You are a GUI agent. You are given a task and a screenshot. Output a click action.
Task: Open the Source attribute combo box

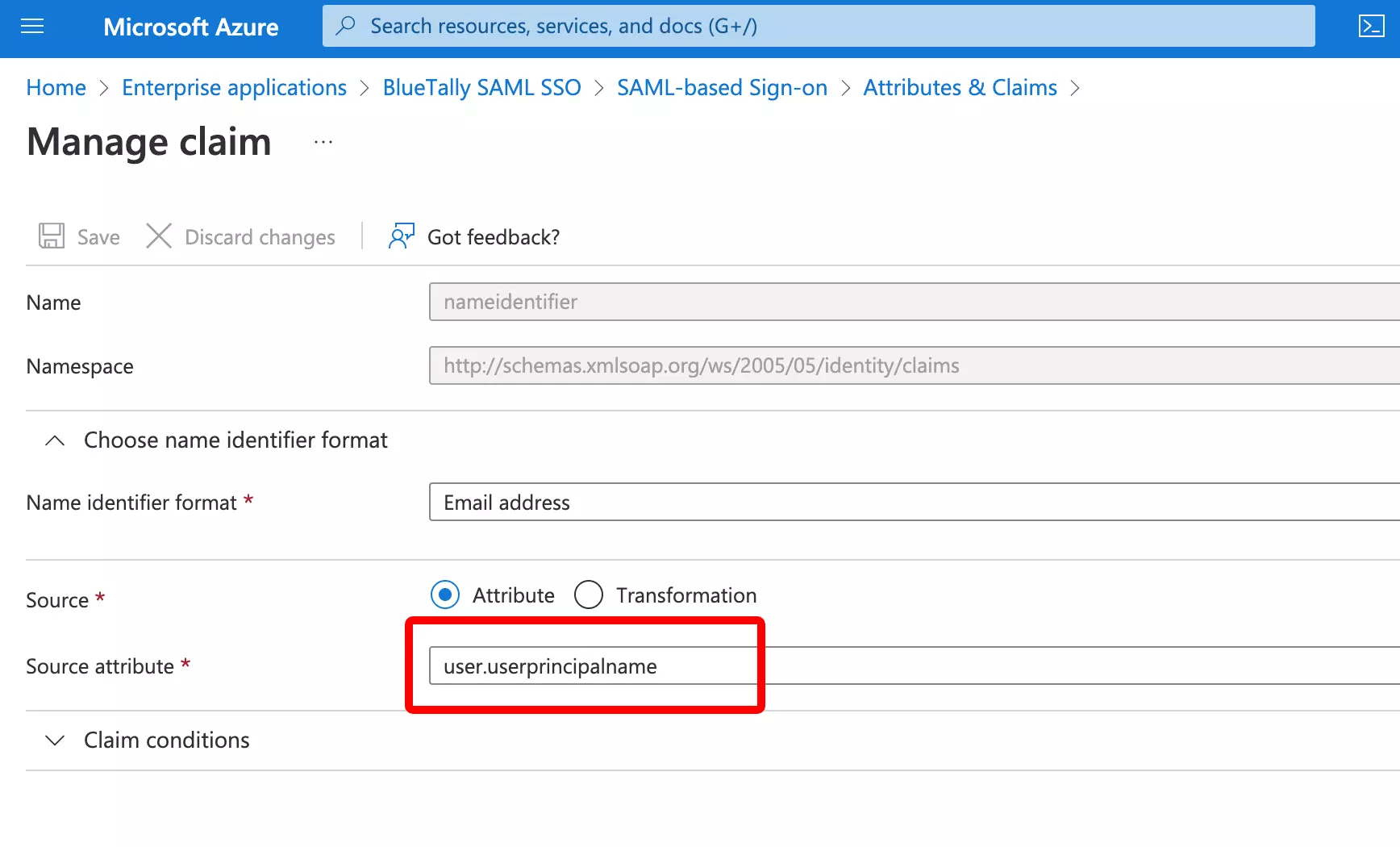pyautogui.click(x=915, y=665)
